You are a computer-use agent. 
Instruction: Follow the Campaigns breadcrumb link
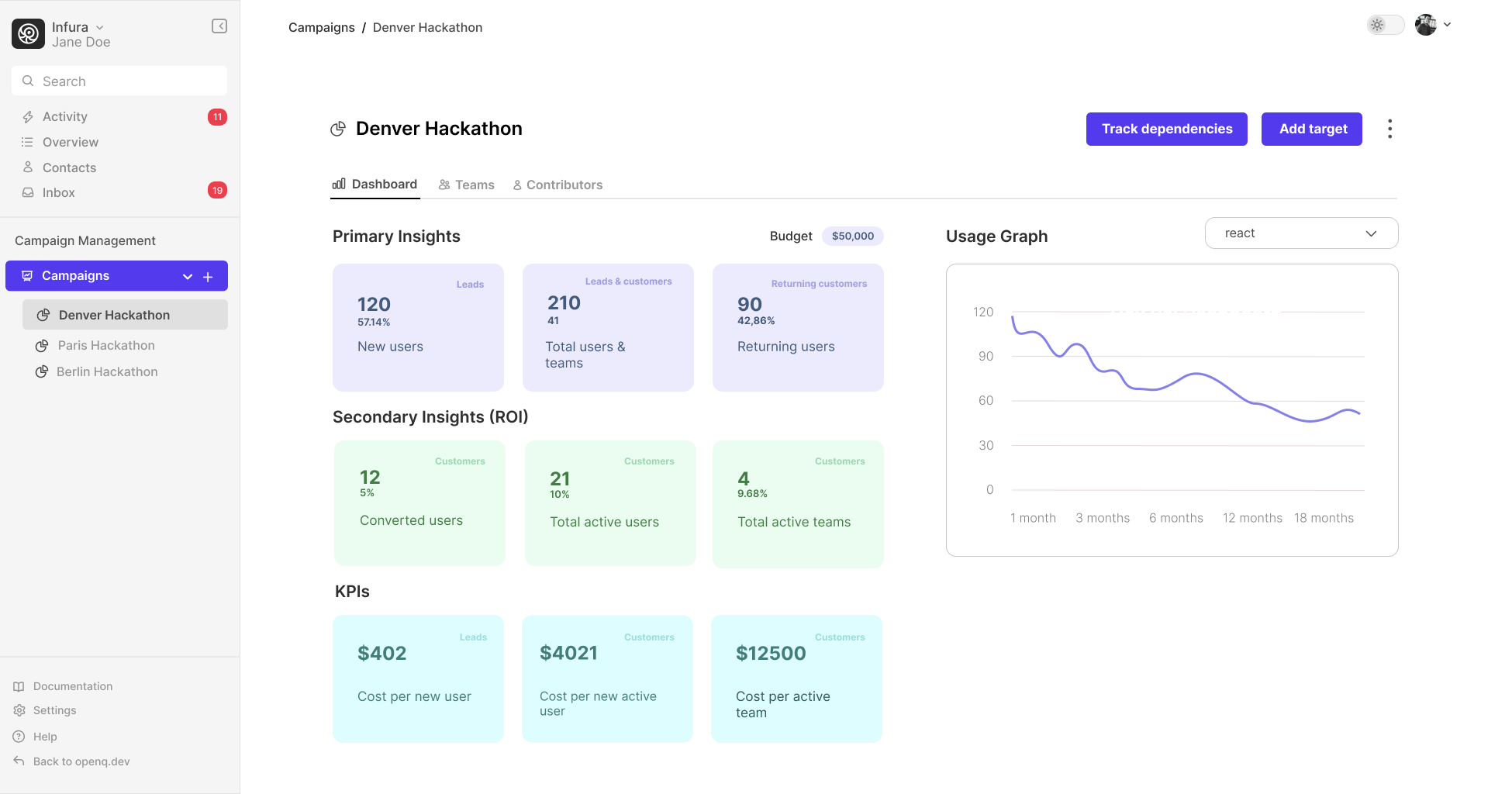[x=322, y=28]
